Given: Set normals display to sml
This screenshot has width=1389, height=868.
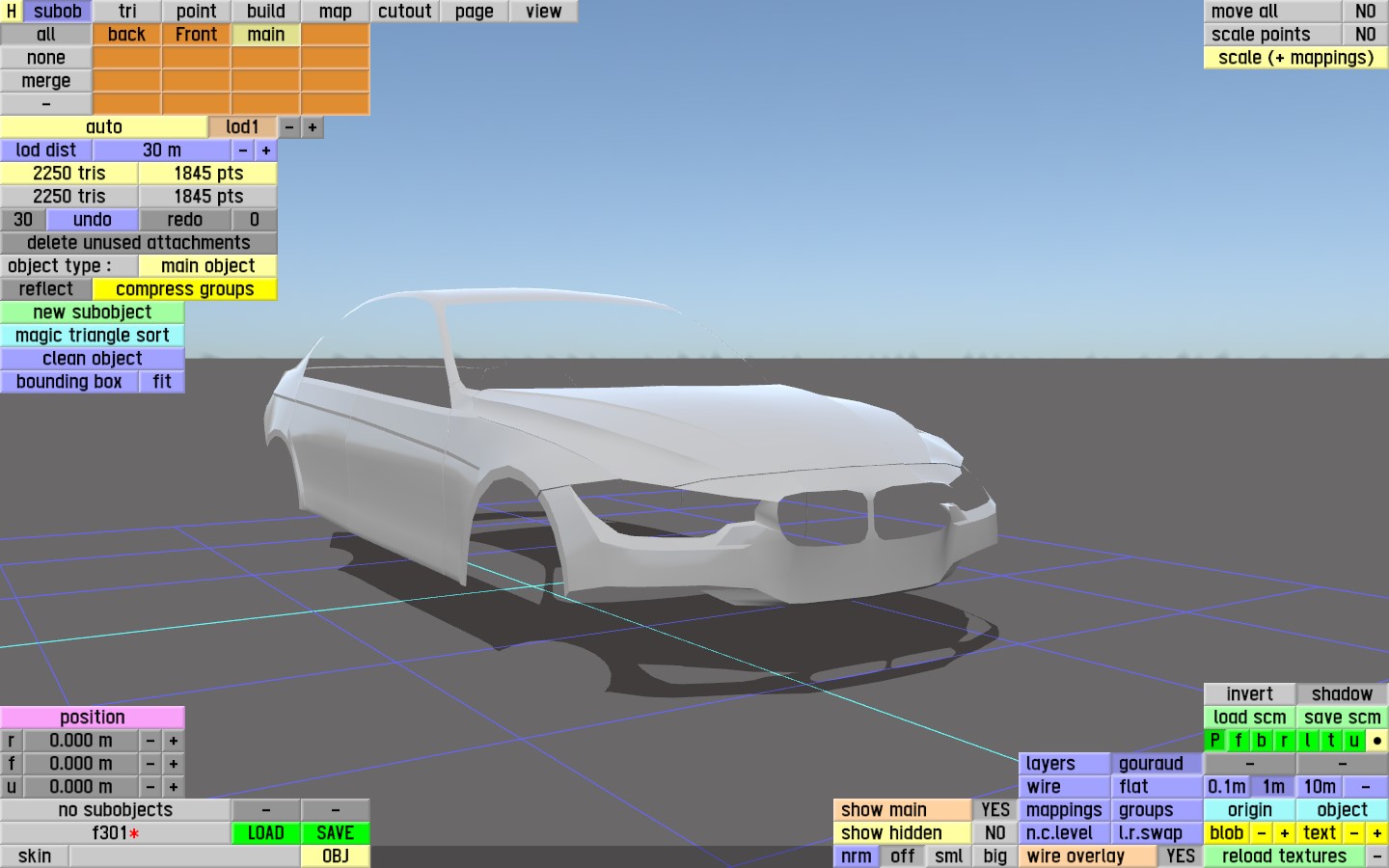Looking at the screenshot, I should click(949, 856).
